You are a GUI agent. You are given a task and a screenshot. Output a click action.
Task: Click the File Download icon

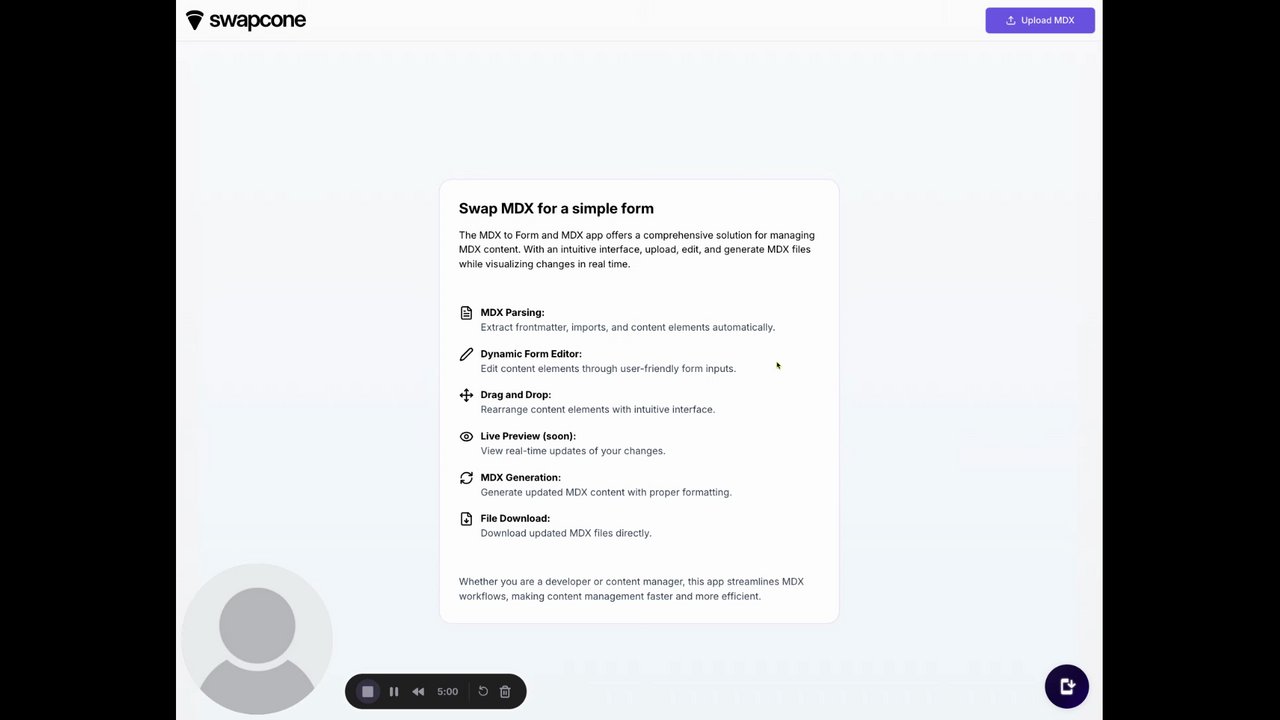(466, 519)
